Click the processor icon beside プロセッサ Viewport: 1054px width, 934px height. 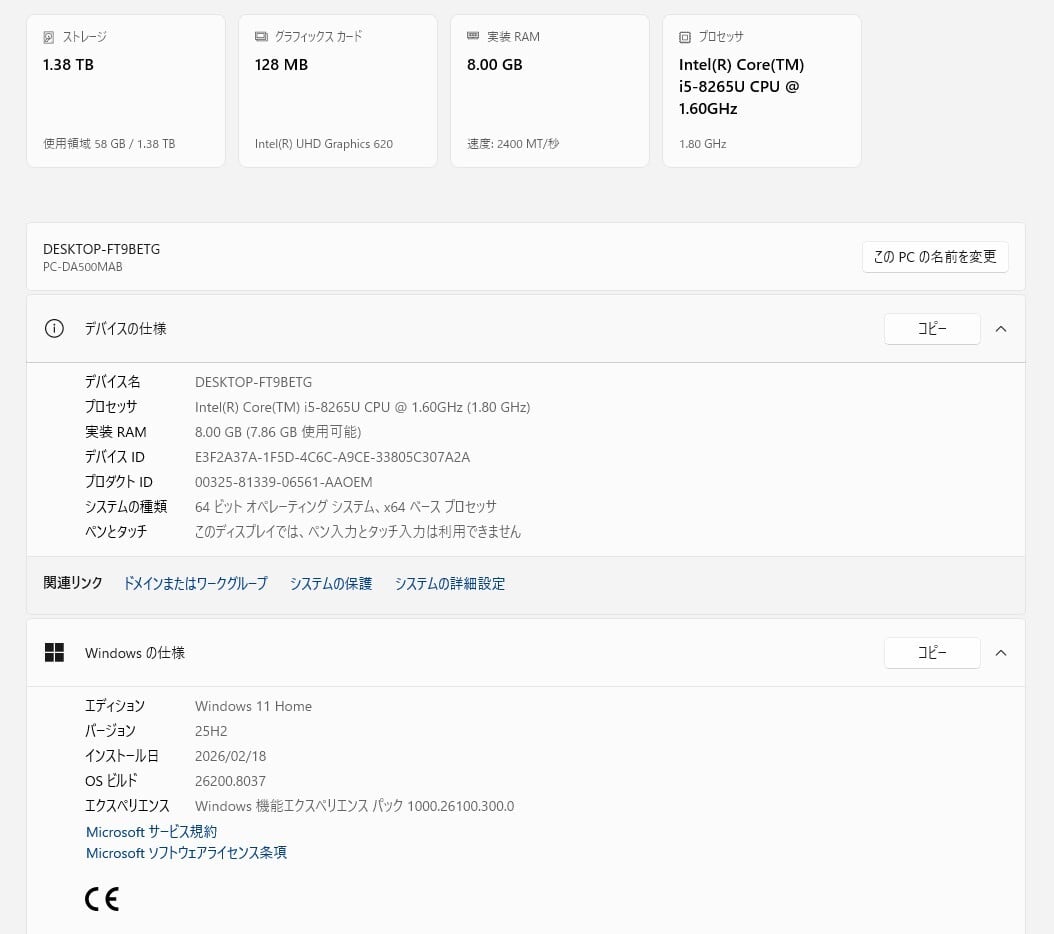point(685,37)
